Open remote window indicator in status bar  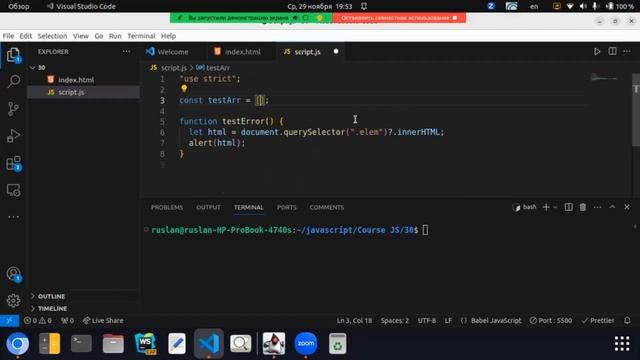click(9, 320)
